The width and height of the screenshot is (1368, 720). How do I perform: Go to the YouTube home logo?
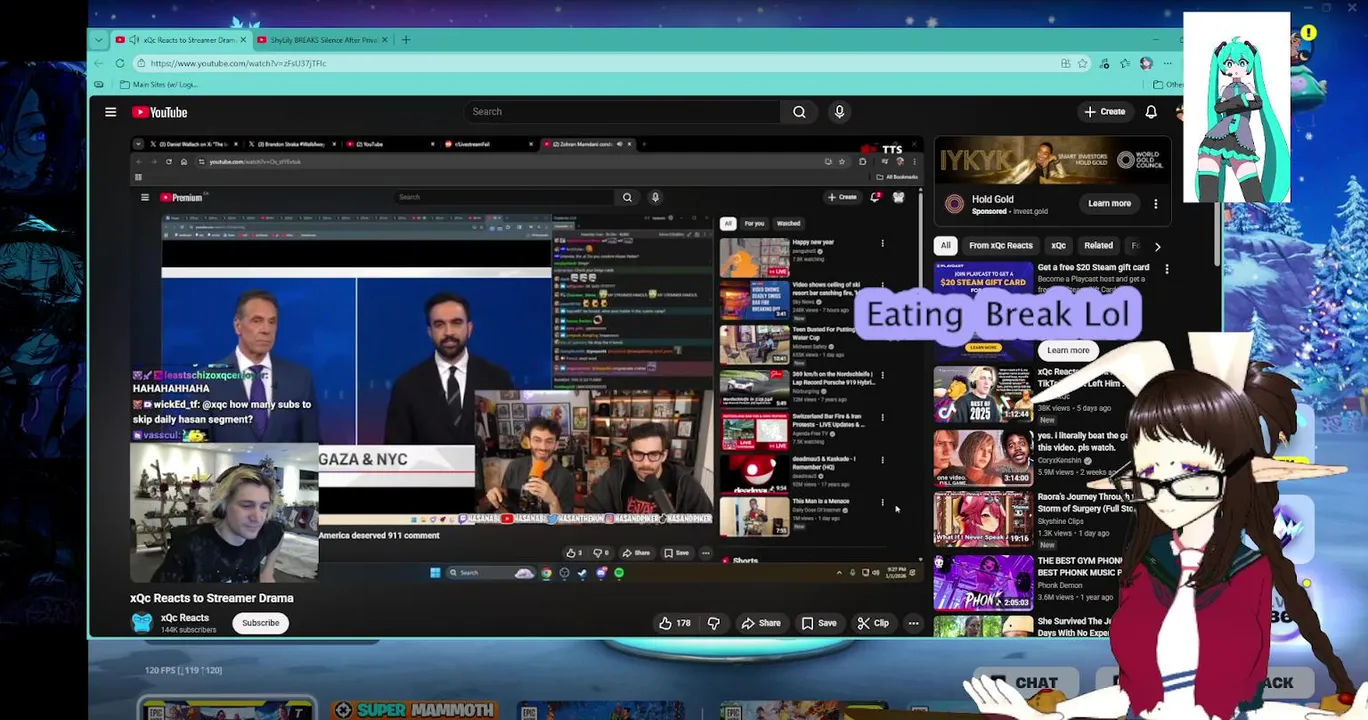160,112
